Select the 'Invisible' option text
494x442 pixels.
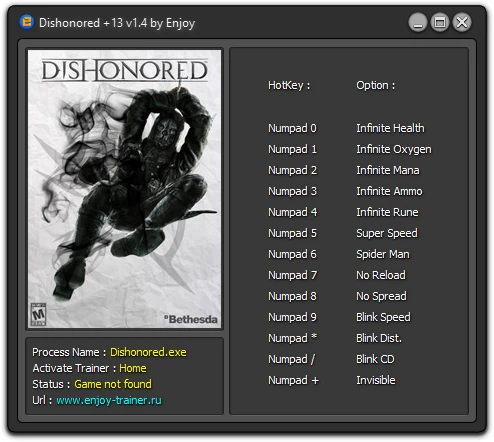coord(376,380)
